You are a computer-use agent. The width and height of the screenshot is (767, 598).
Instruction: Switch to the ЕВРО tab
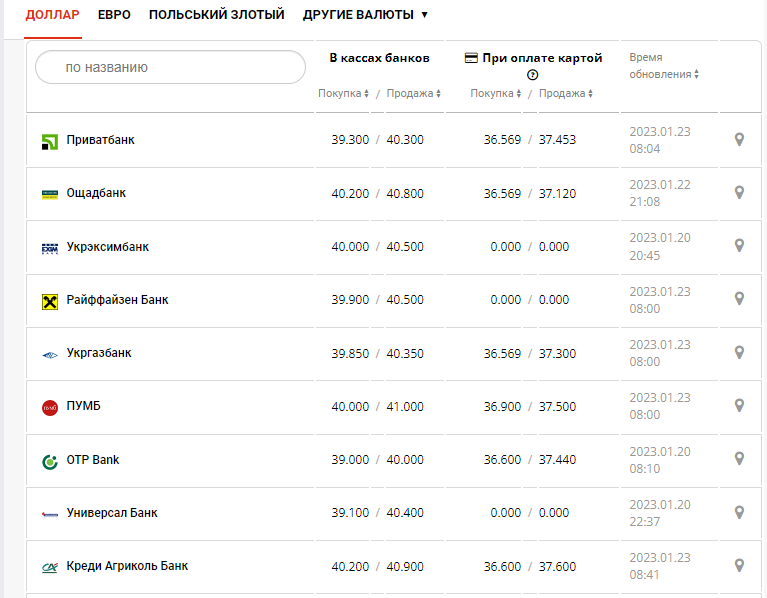click(x=114, y=15)
